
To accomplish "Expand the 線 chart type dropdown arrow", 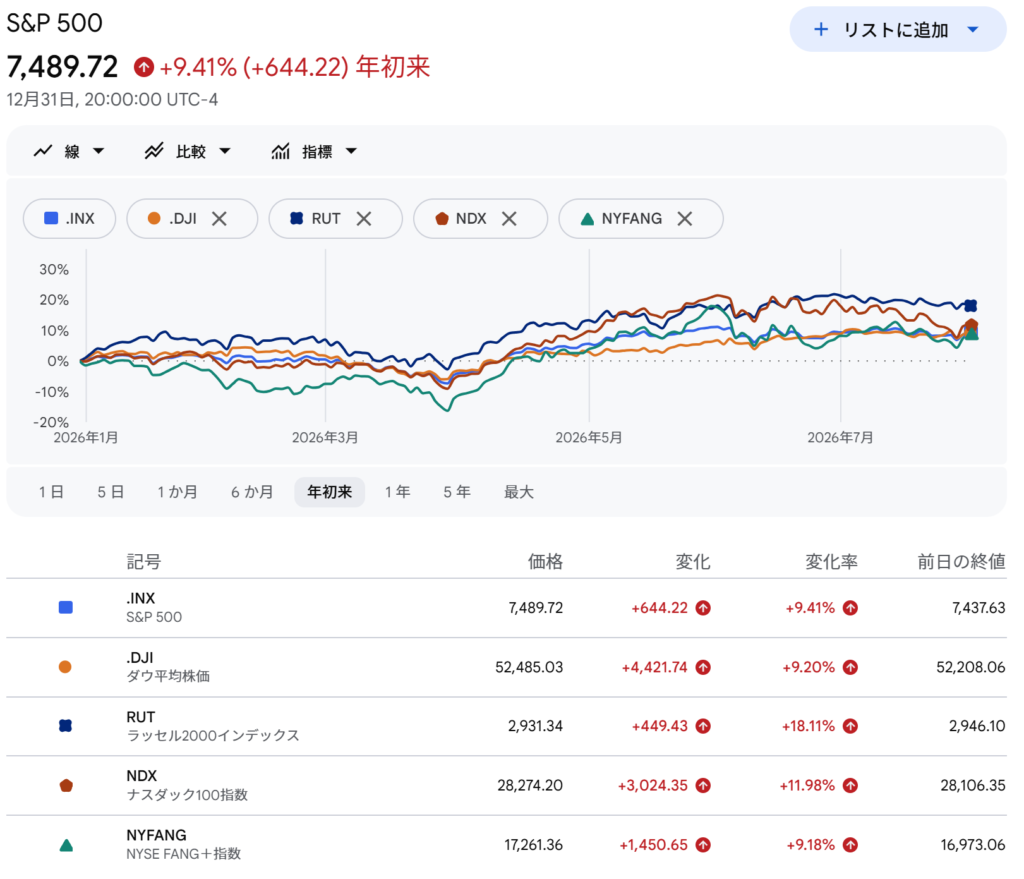I will 99,151.
